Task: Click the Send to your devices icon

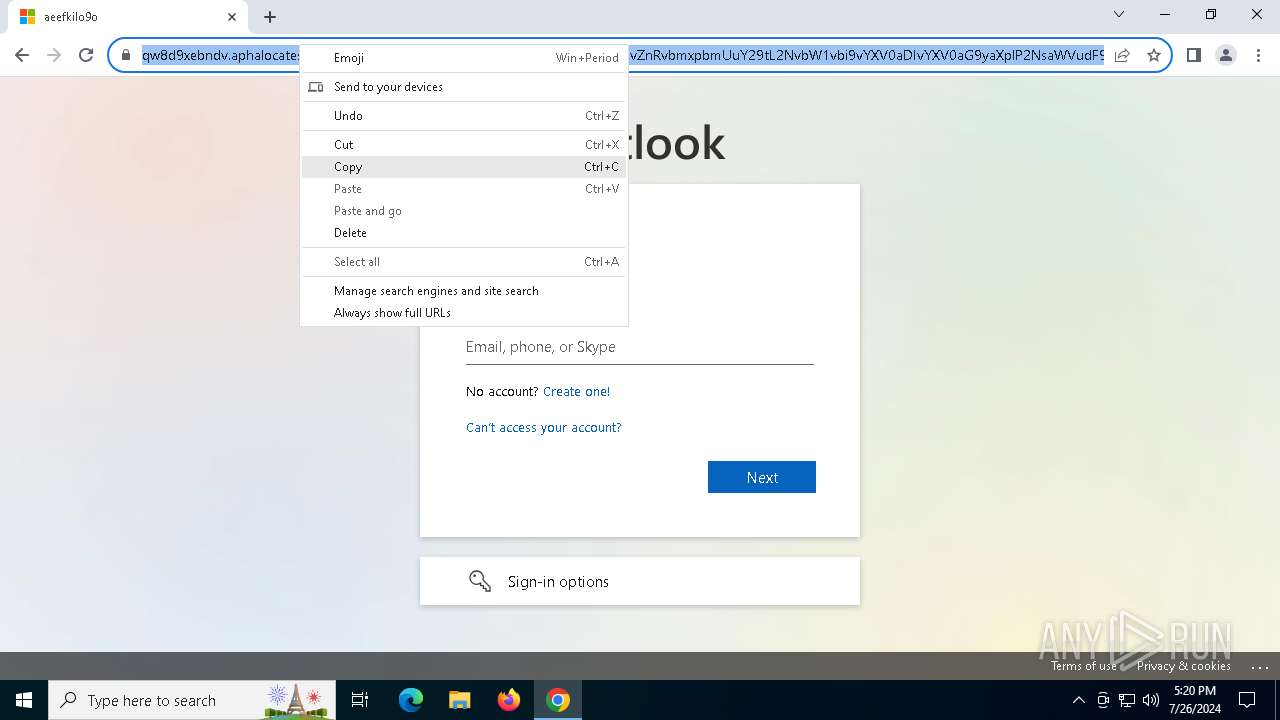Action: (316, 87)
